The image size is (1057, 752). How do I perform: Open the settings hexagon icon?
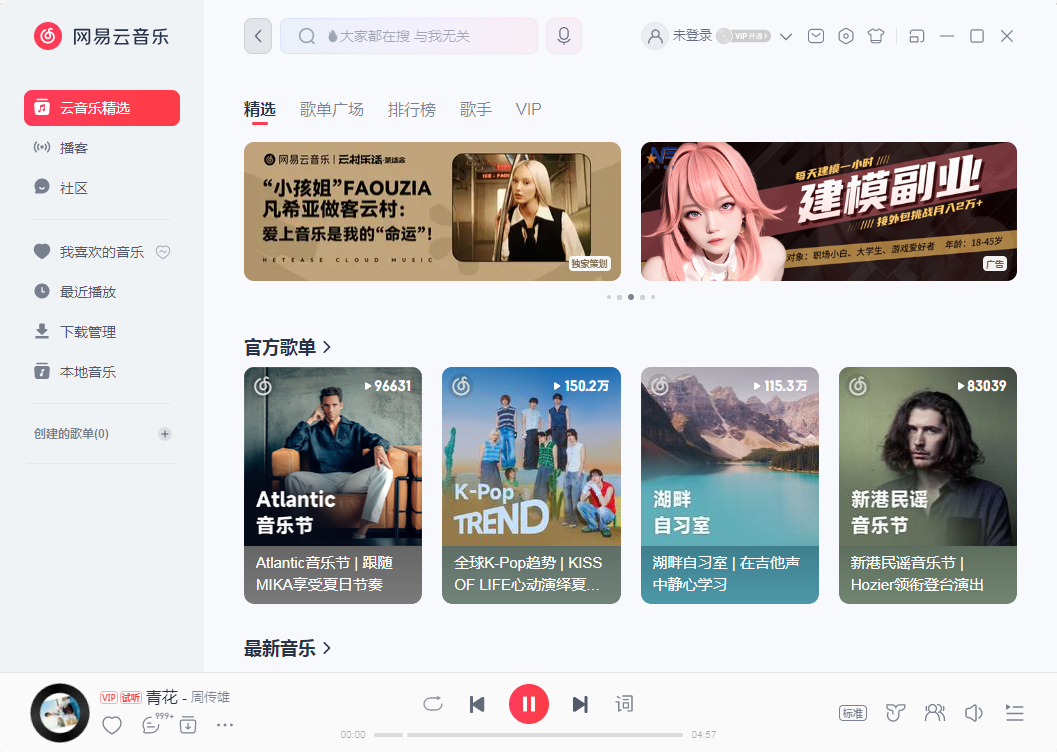tap(846, 36)
